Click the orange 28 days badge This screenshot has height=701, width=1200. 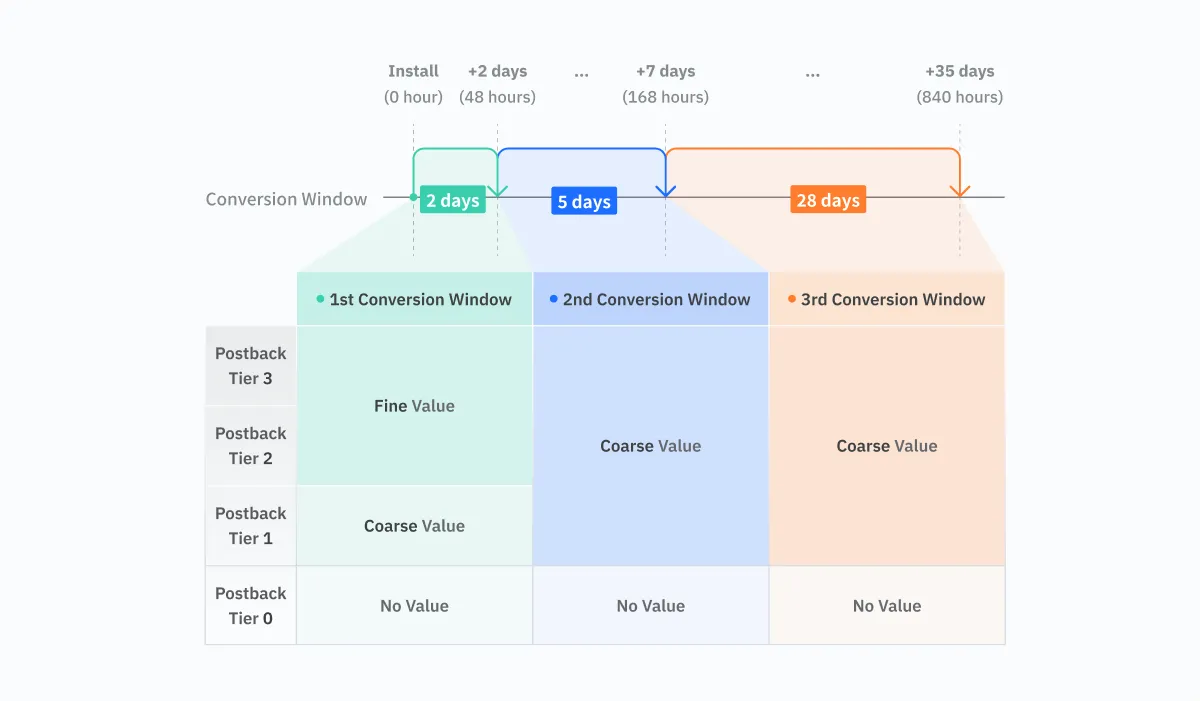827,201
